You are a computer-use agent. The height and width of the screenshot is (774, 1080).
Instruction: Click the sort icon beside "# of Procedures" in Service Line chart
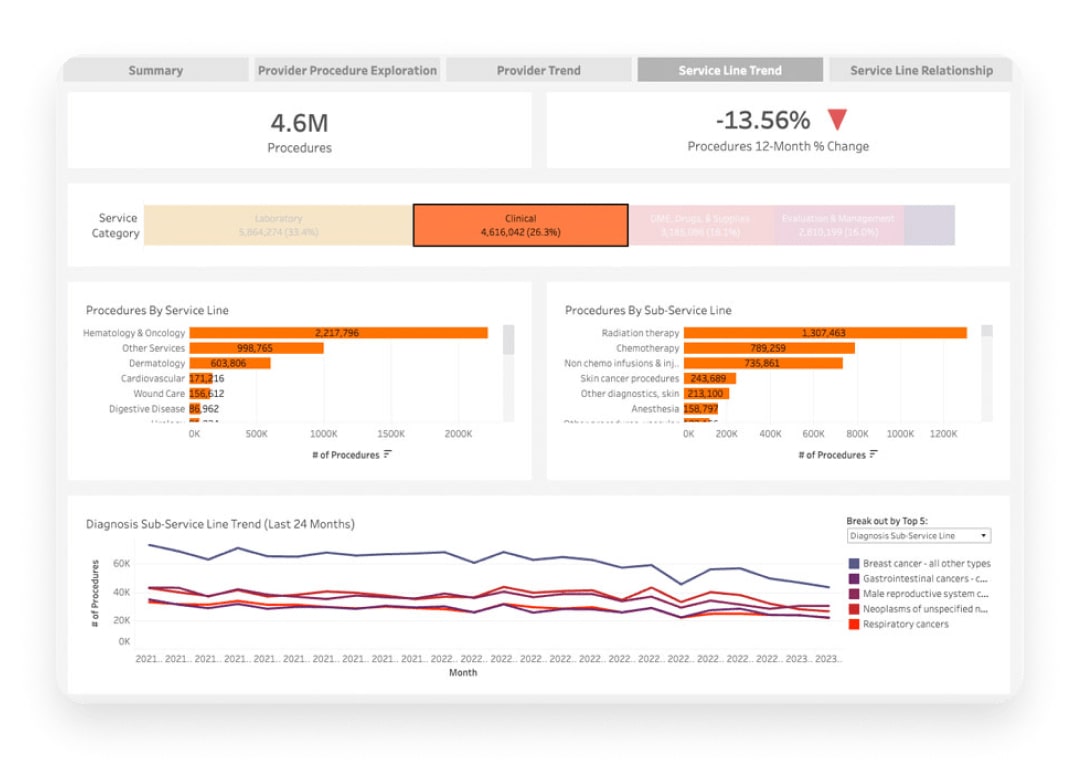click(389, 455)
